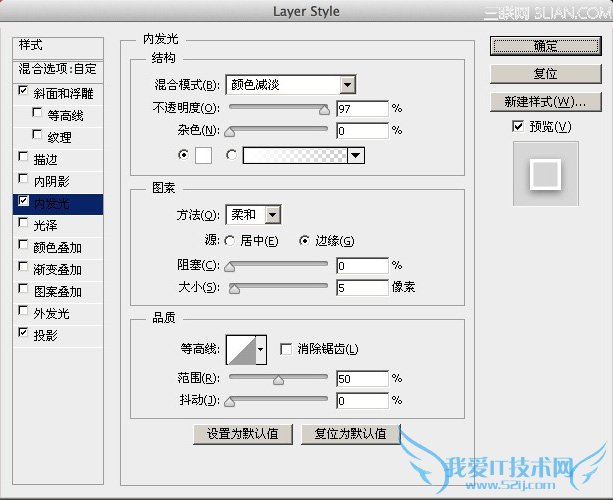Open the 等高线 contour picker arrow
Image resolution: width=613 pixels, height=500 pixels.
pyautogui.click(x=261, y=349)
